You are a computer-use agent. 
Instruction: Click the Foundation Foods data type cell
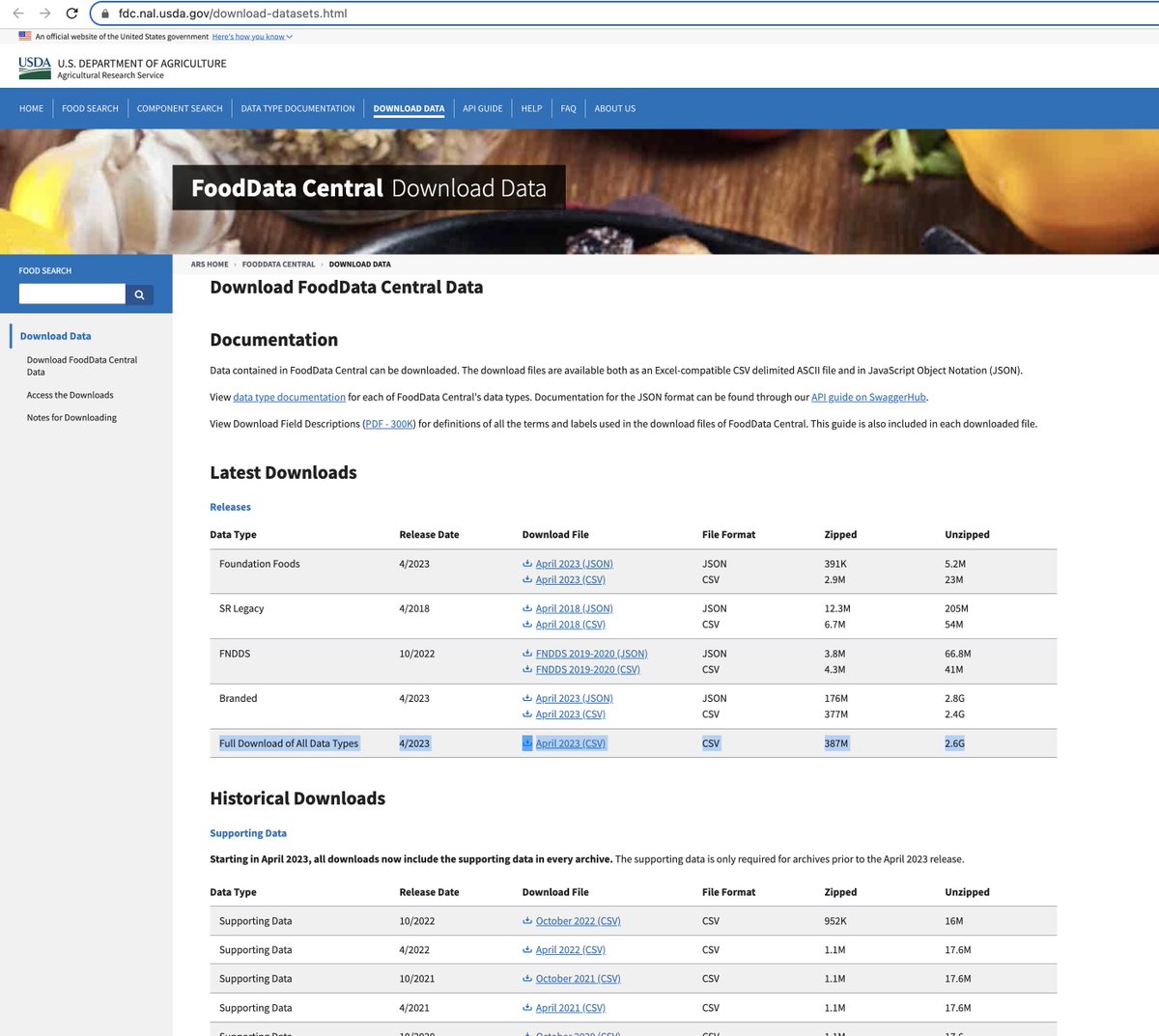(260, 564)
